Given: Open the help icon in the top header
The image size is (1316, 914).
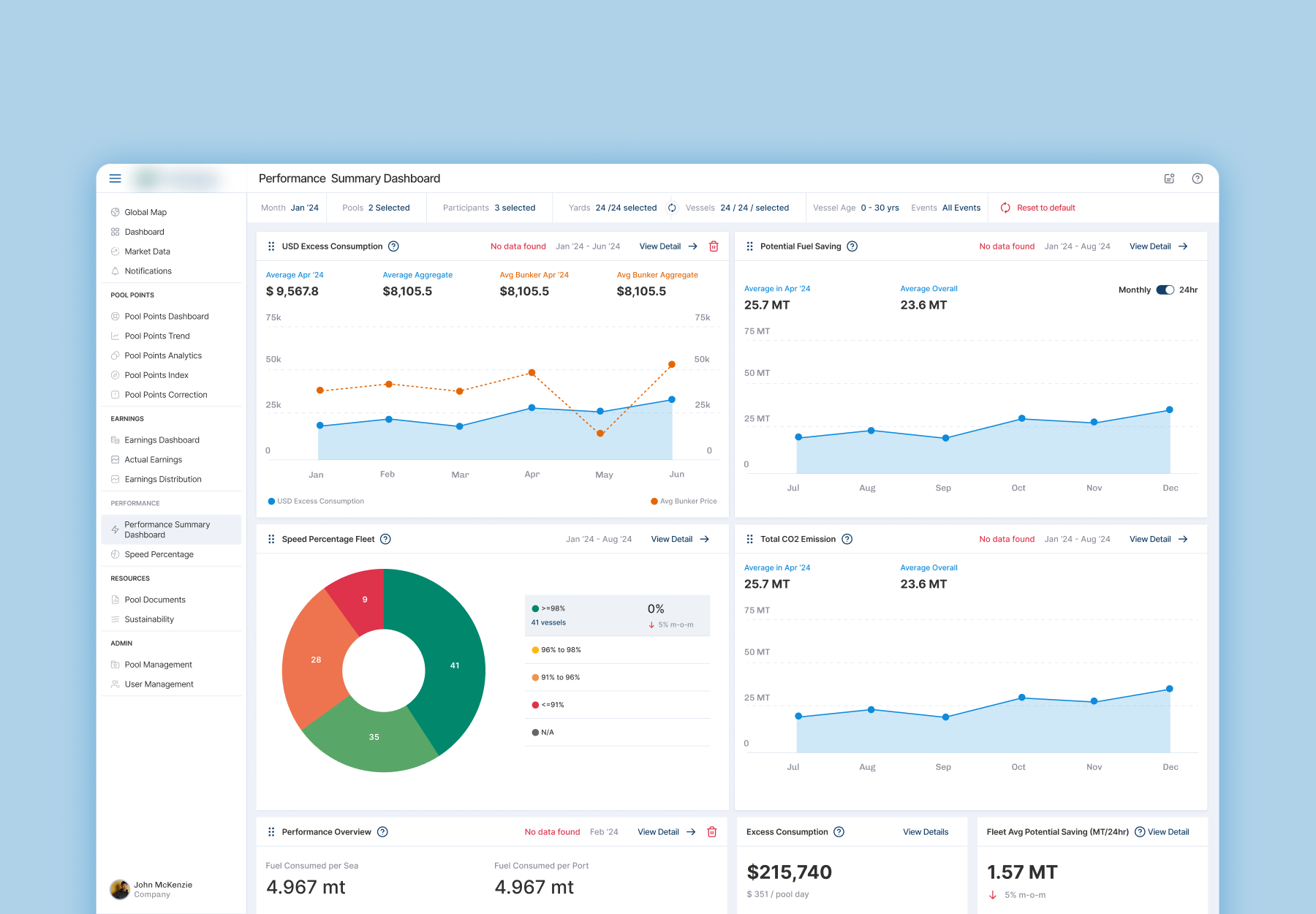Looking at the screenshot, I should coord(1198,178).
